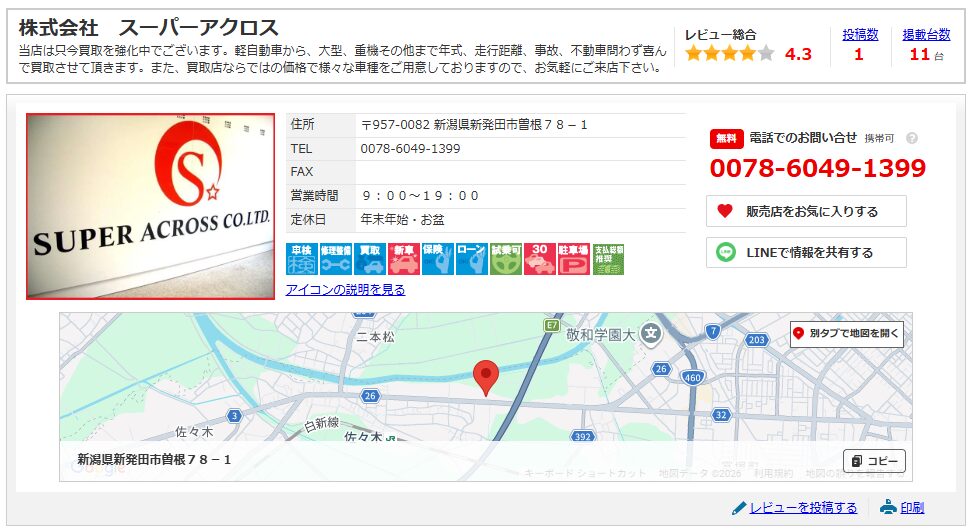Open the 掲載台数 listed cars link
The image size is (973, 530).
click(926, 34)
